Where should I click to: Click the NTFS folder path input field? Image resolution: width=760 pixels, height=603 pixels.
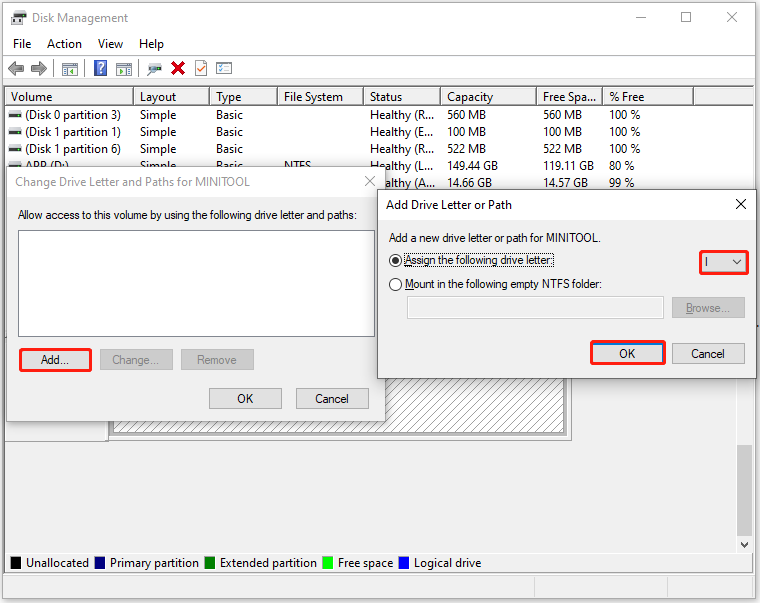click(535, 308)
